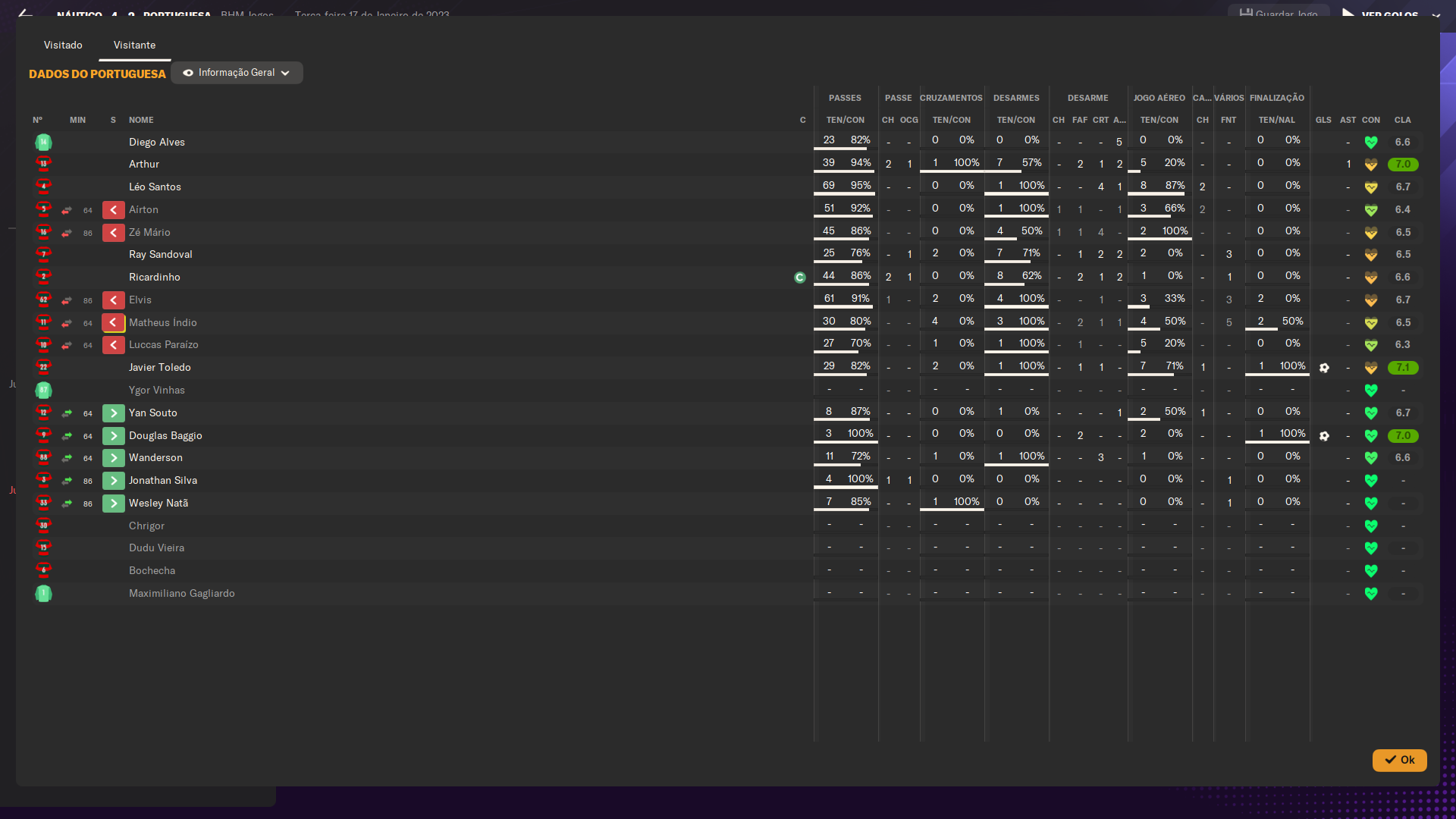Viewport: 1456px width, 819px height.
Task: Open Chrigor player profile
Action: click(x=146, y=526)
